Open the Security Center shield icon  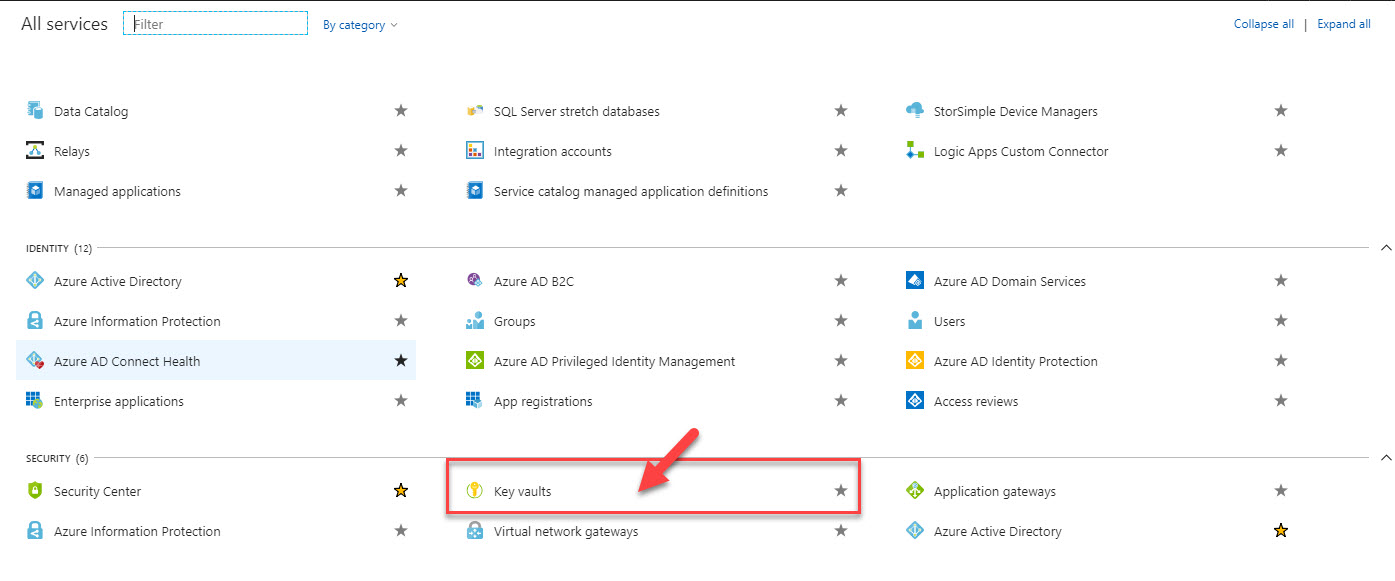pyautogui.click(x=35, y=491)
